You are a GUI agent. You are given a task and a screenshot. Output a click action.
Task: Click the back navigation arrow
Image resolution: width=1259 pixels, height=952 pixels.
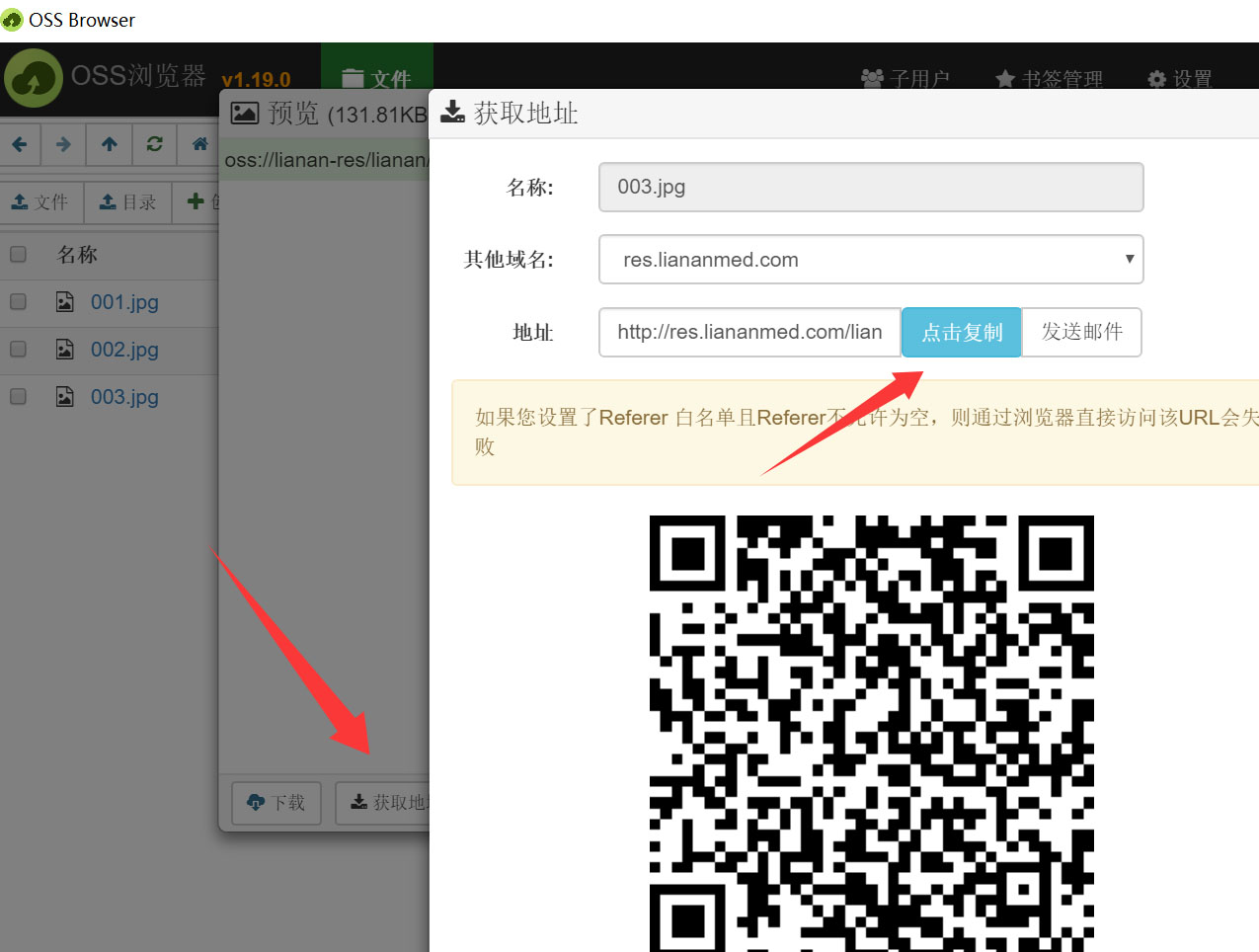(20, 144)
